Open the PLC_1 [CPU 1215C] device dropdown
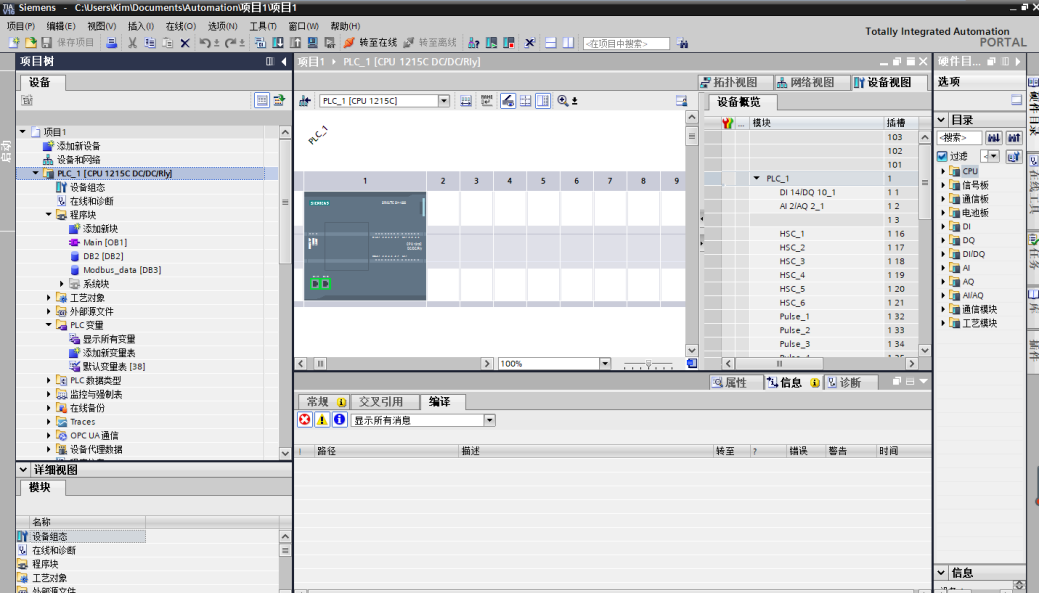The width and height of the screenshot is (1039, 593). 444,101
